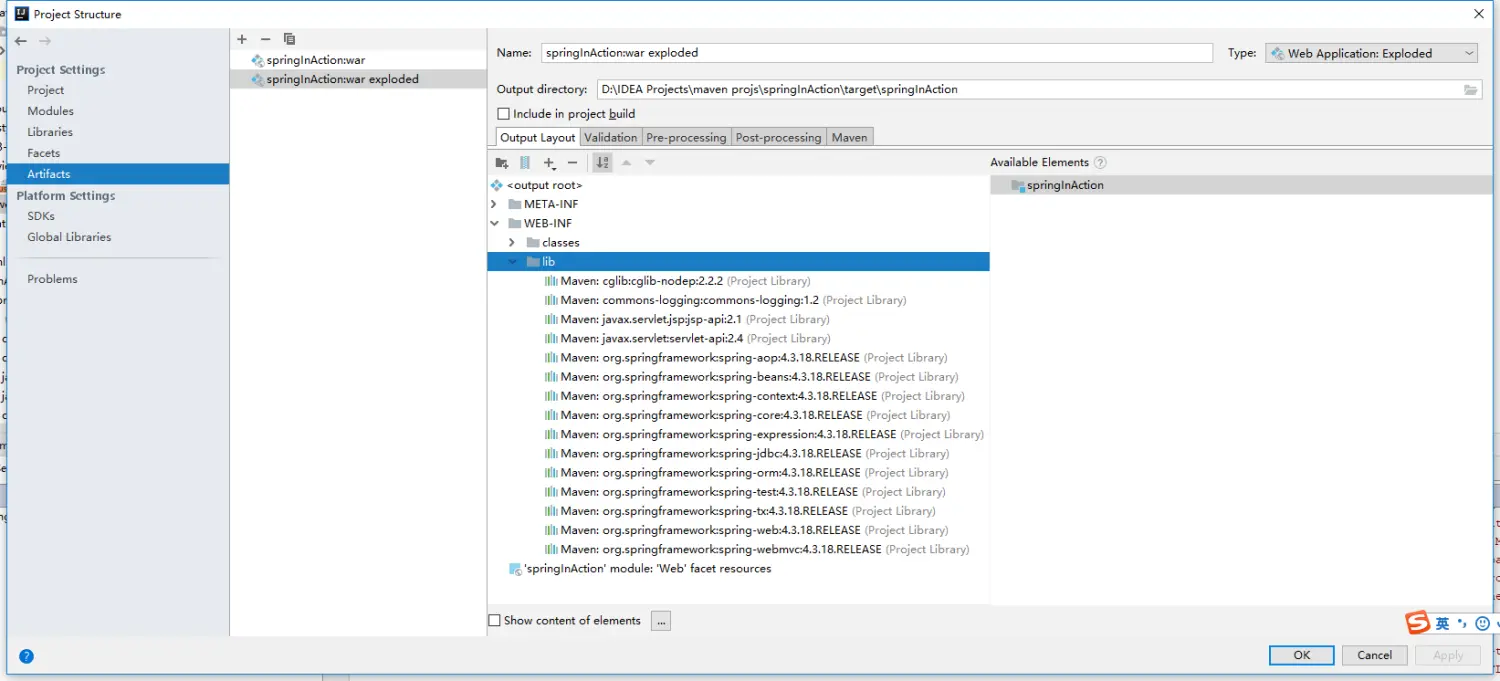The image size is (1500, 681).
Task: Create directory in output layout toolbar
Action: pos(502,162)
